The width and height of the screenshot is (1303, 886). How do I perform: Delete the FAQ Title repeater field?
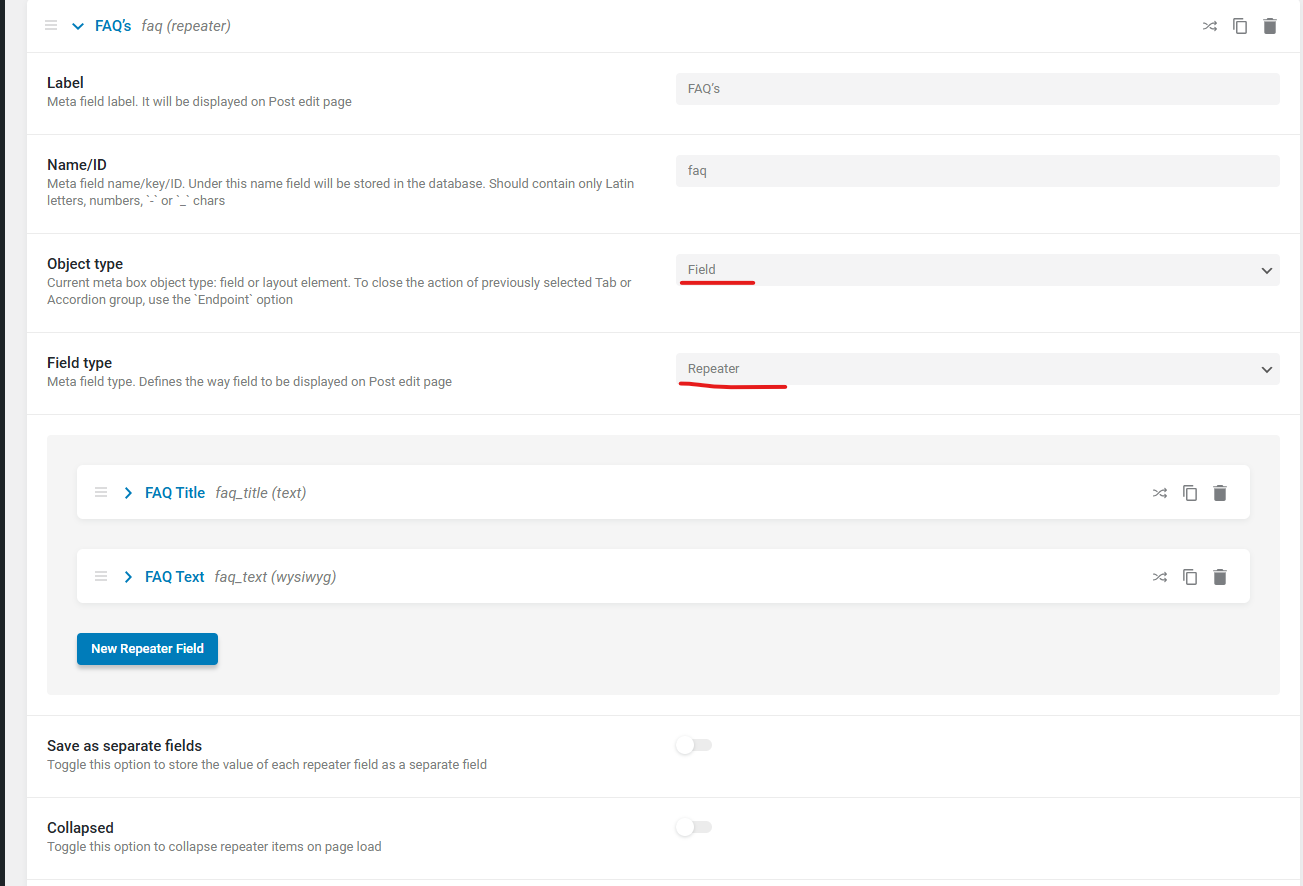click(x=1220, y=493)
